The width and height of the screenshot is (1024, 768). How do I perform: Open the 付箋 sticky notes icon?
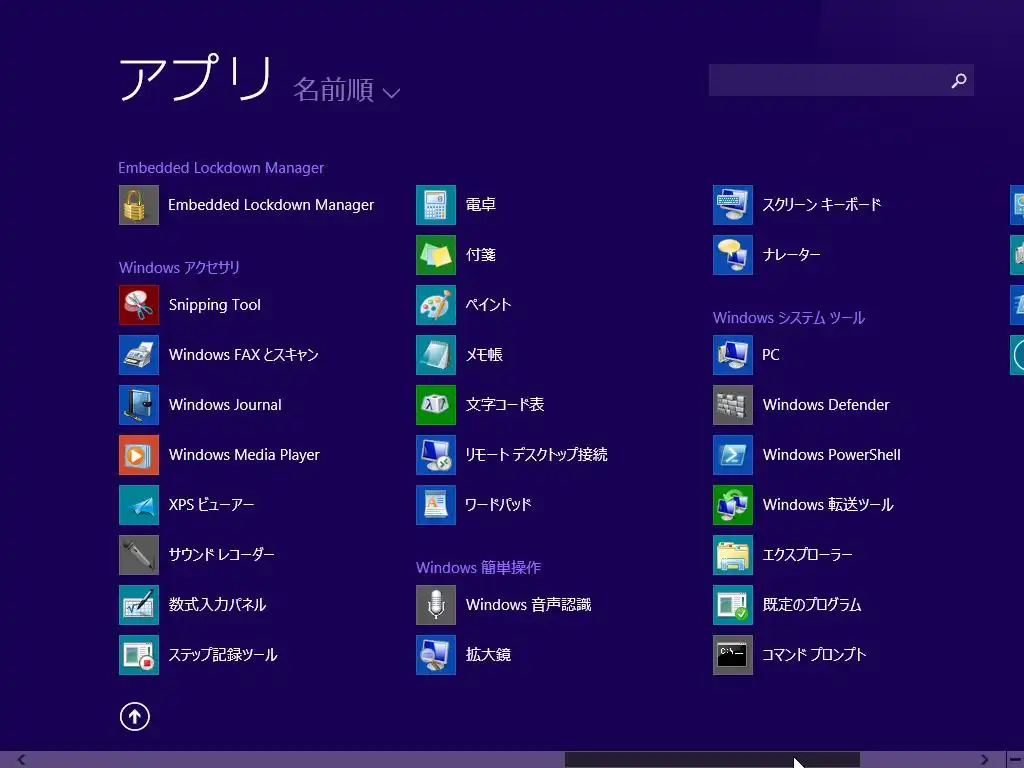point(436,255)
